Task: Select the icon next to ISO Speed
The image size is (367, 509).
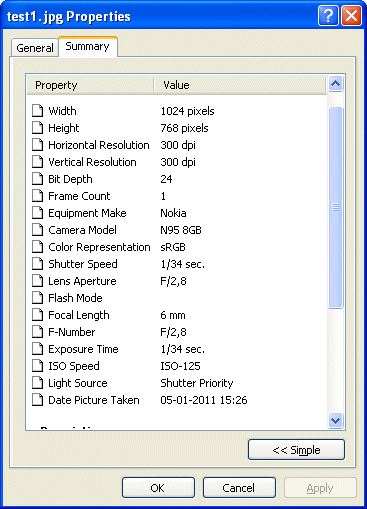Action: click(x=38, y=365)
